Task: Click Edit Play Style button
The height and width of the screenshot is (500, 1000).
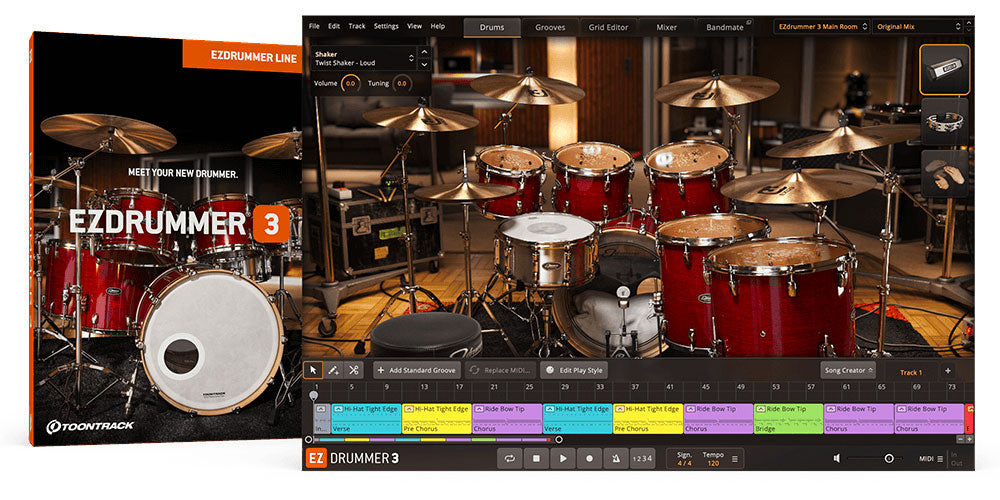Action: 574,370
